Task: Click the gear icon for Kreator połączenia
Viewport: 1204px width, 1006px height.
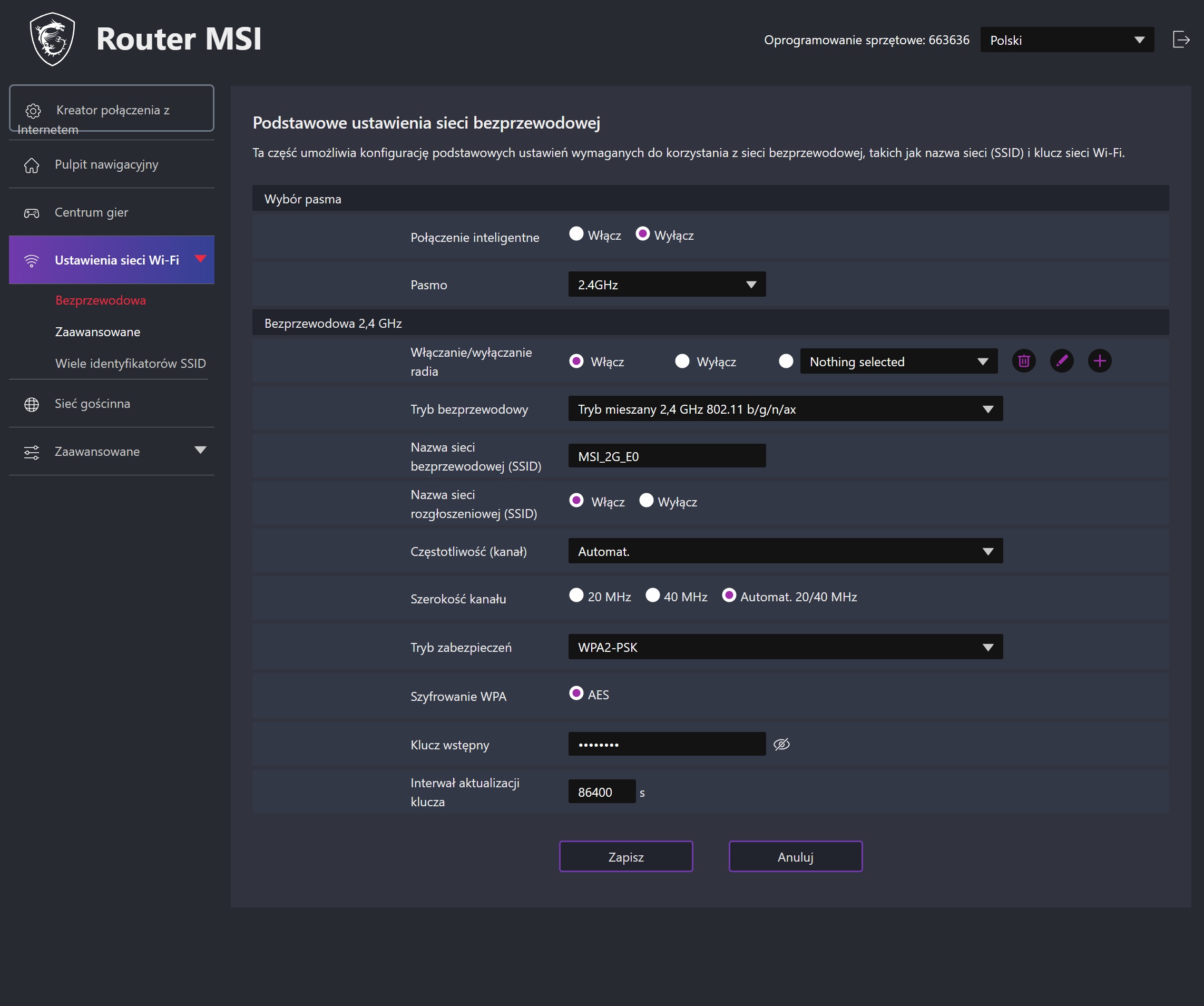Action: (x=33, y=111)
